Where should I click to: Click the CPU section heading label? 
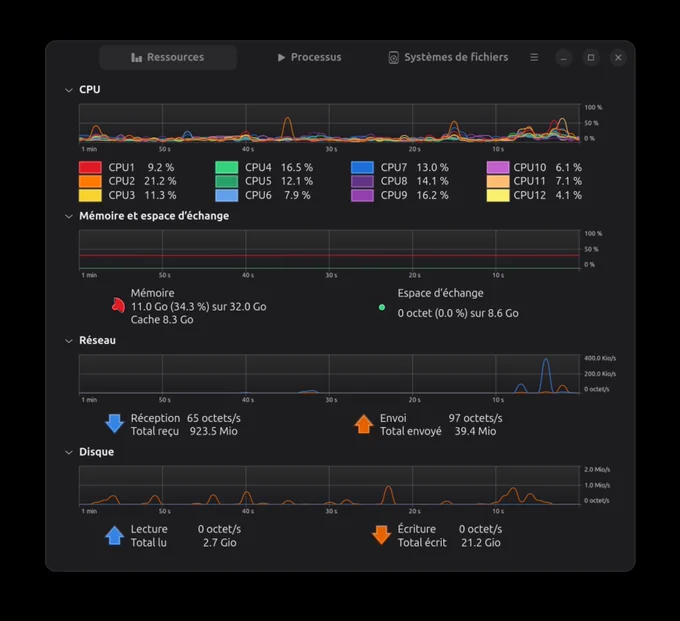pyautogui.click(x=90, y=89)
